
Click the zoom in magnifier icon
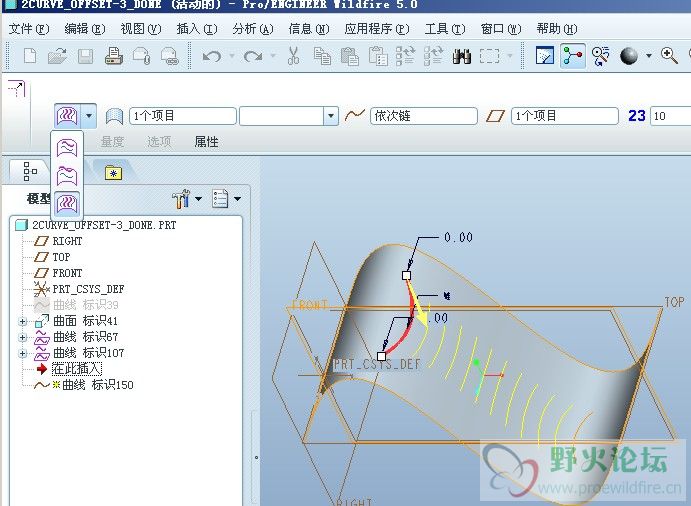pyautogui.click(x=669, y=56)
